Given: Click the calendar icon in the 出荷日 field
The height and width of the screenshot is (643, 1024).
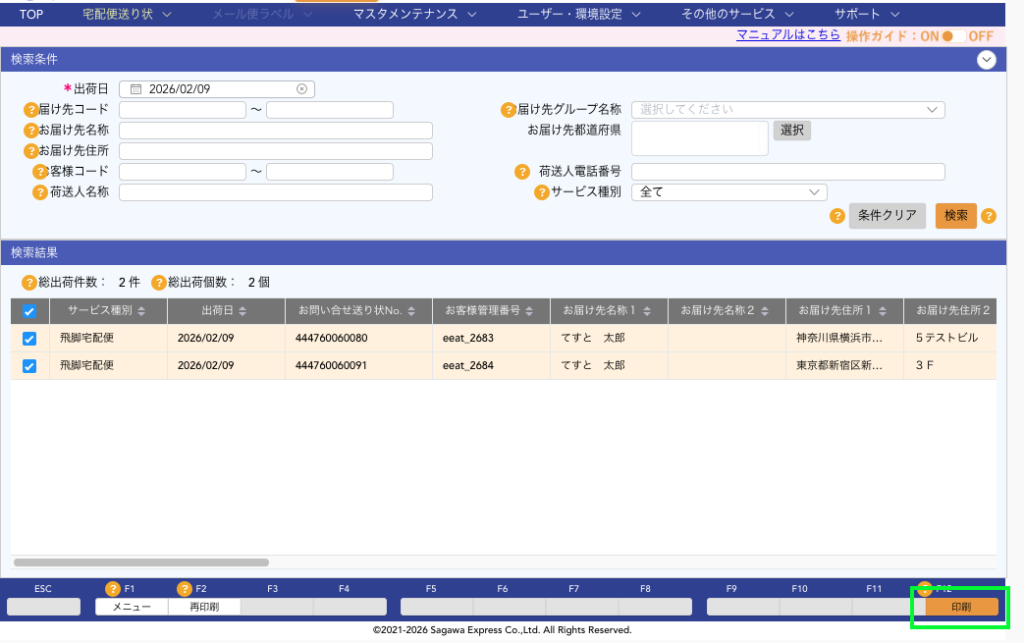Looking at the screenshot, I should [x=136, y=89].
